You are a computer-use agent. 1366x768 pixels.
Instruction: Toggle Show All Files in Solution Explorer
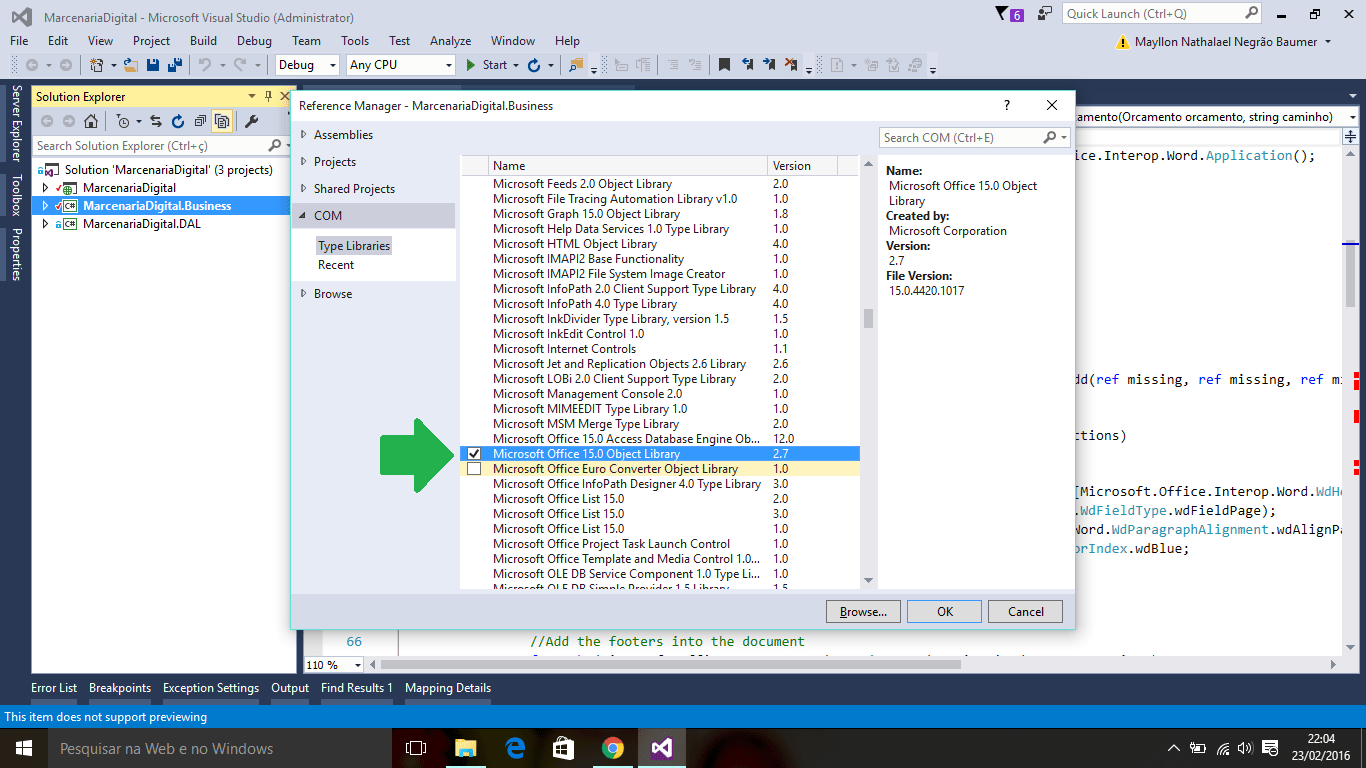coord(222,121)
